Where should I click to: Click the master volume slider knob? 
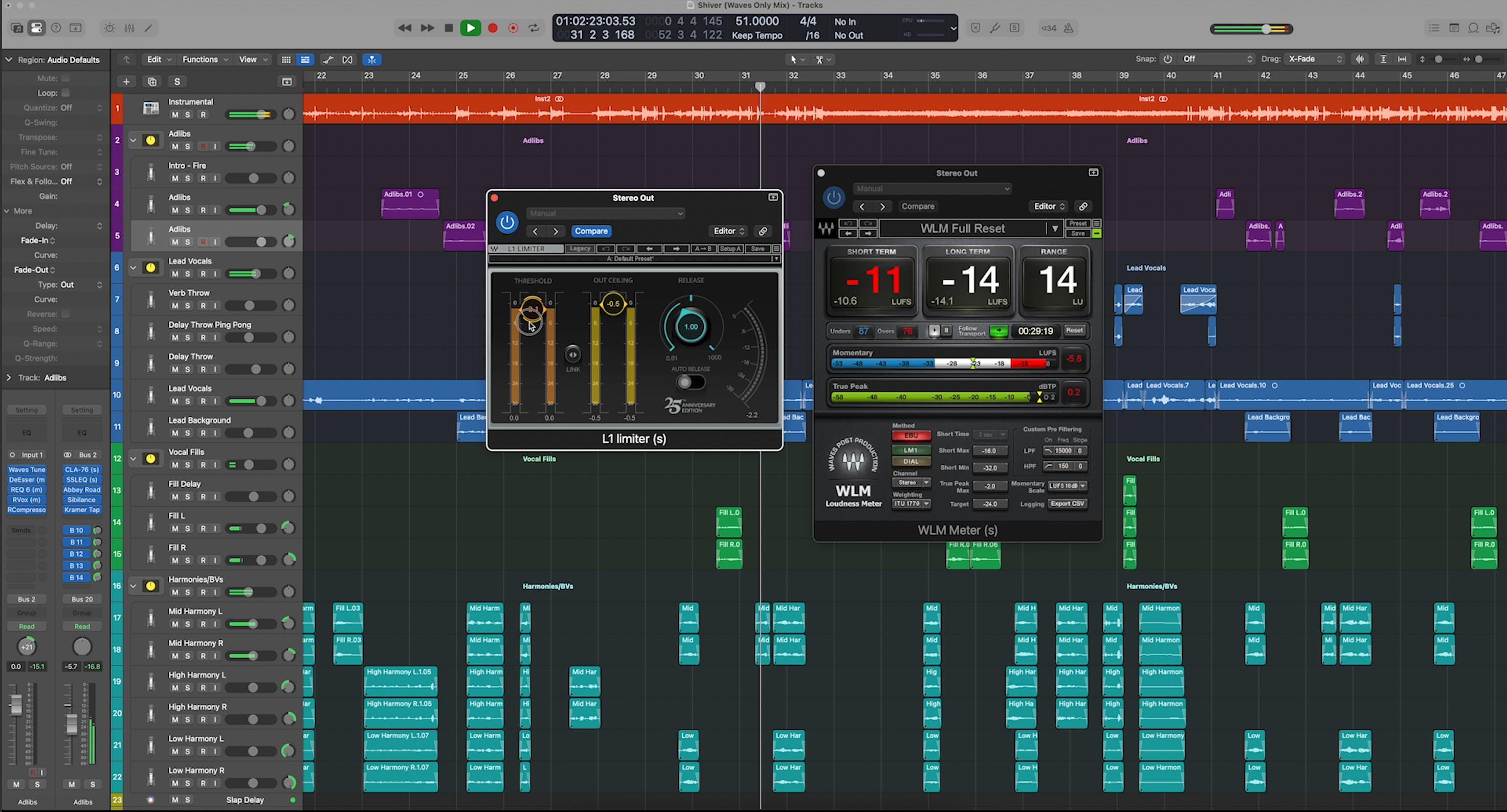click(x=1267, y=29)
